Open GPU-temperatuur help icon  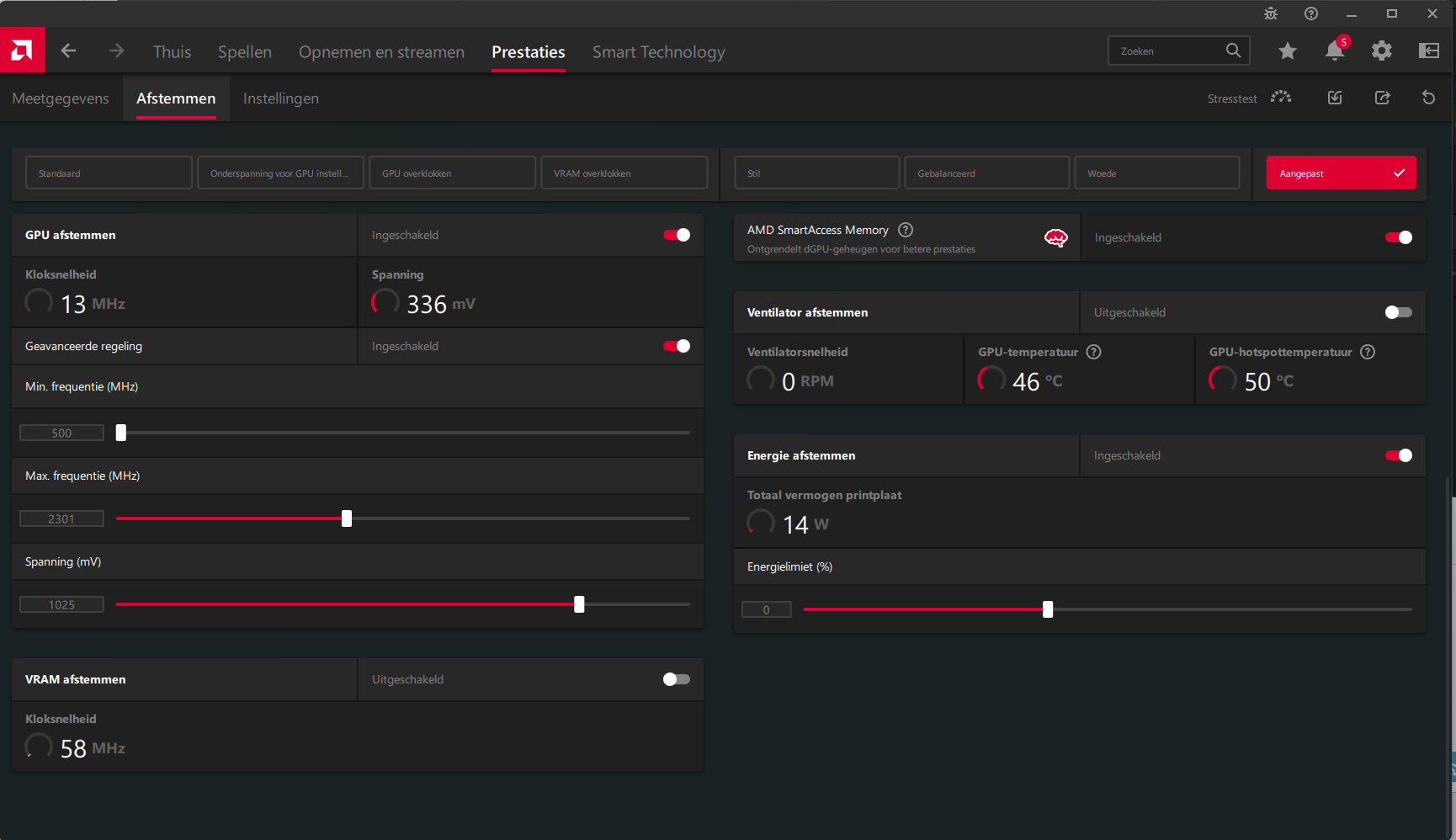1093,352
